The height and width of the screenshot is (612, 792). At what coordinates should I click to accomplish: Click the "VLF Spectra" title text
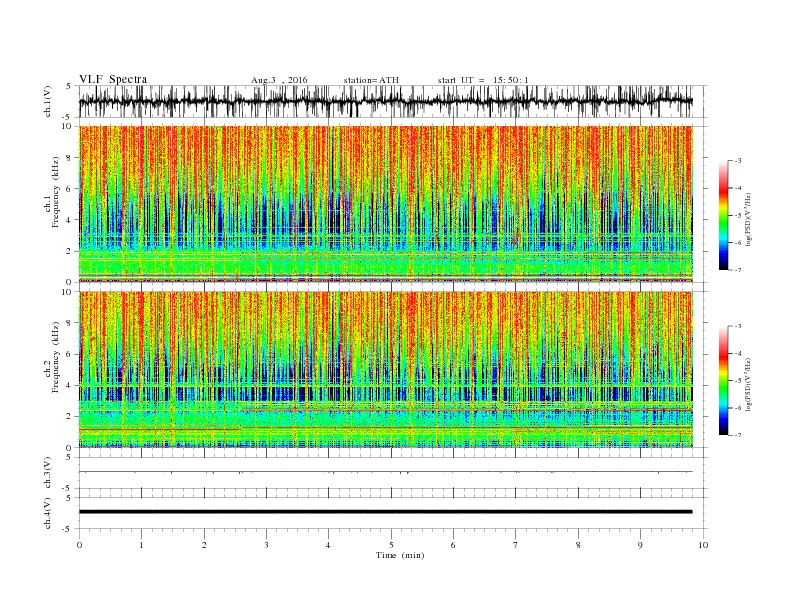[113, 79]
